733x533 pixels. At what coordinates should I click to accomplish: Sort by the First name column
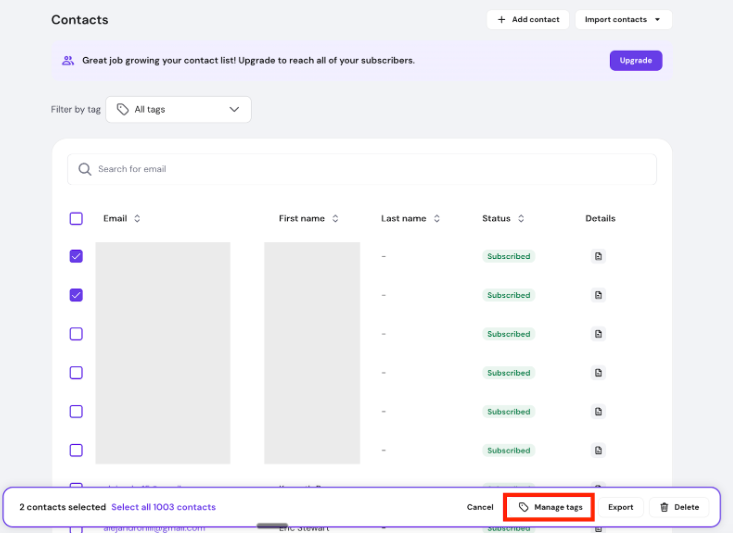point(308,219)
